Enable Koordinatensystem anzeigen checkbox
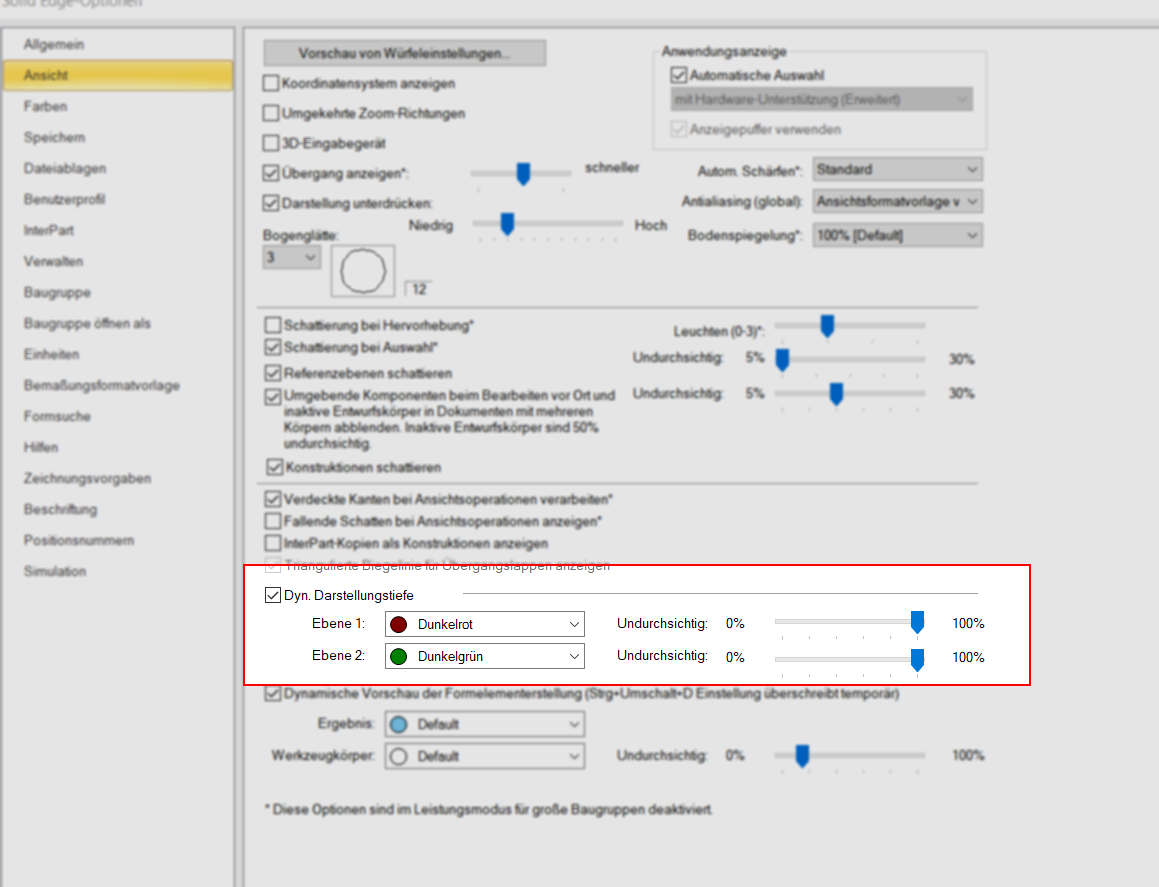 pos(271,83)
